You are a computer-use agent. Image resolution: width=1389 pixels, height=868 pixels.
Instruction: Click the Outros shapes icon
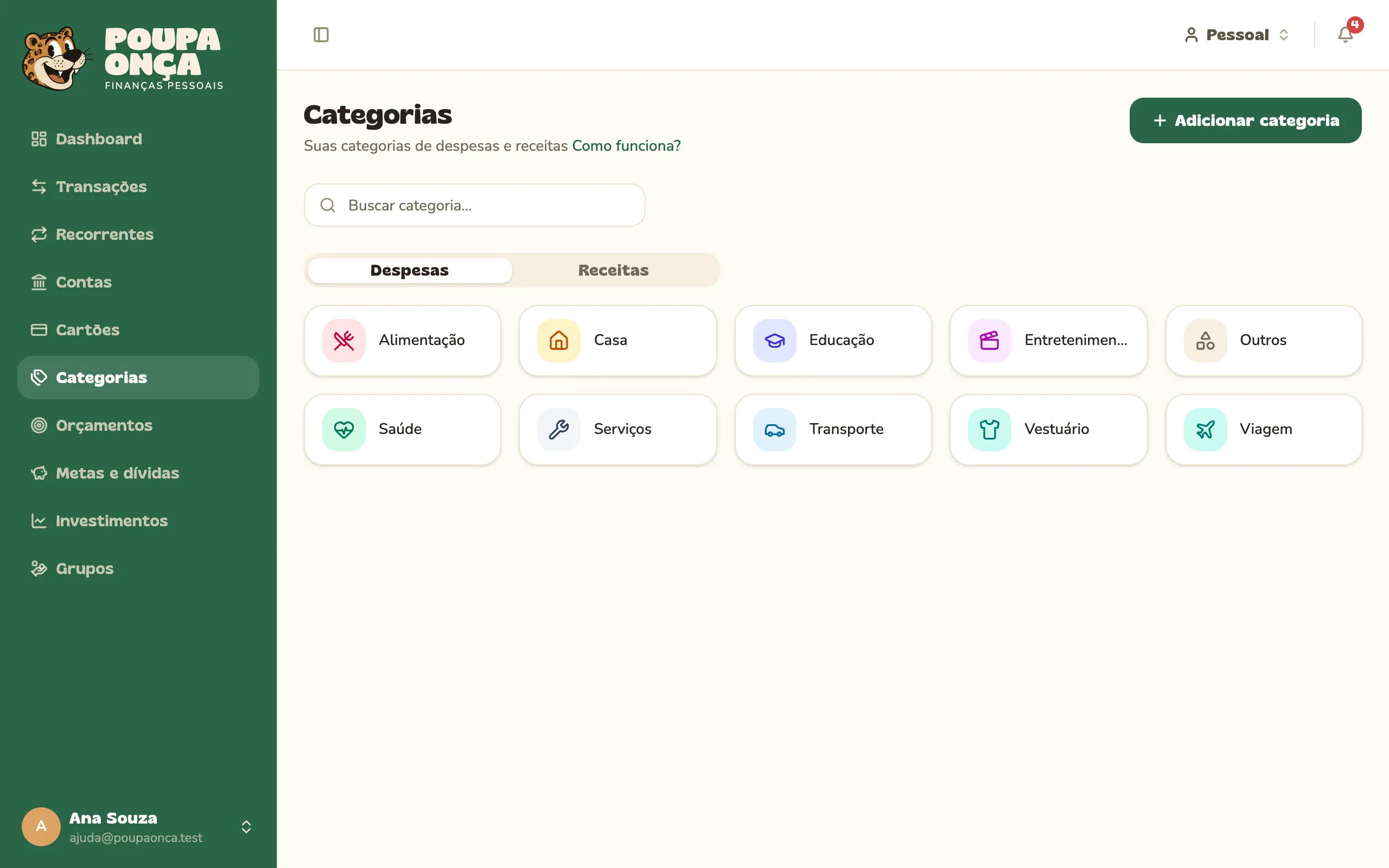[x=1205, y=341]
